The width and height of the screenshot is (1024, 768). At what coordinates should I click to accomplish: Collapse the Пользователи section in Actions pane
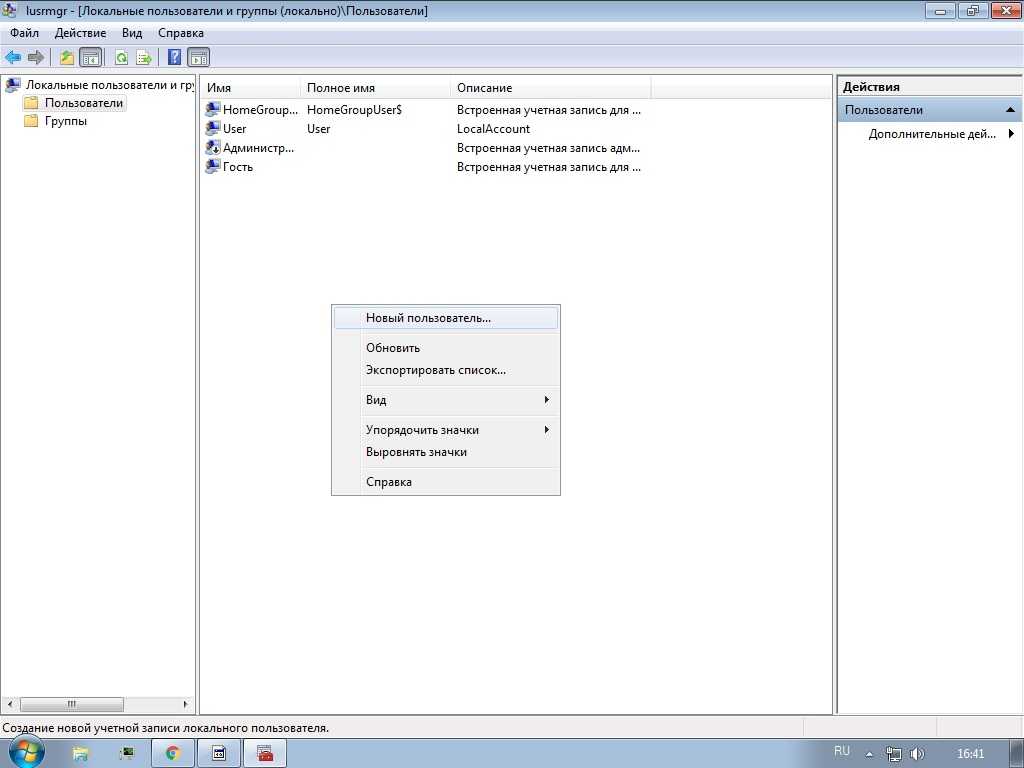pos(1010,110)
